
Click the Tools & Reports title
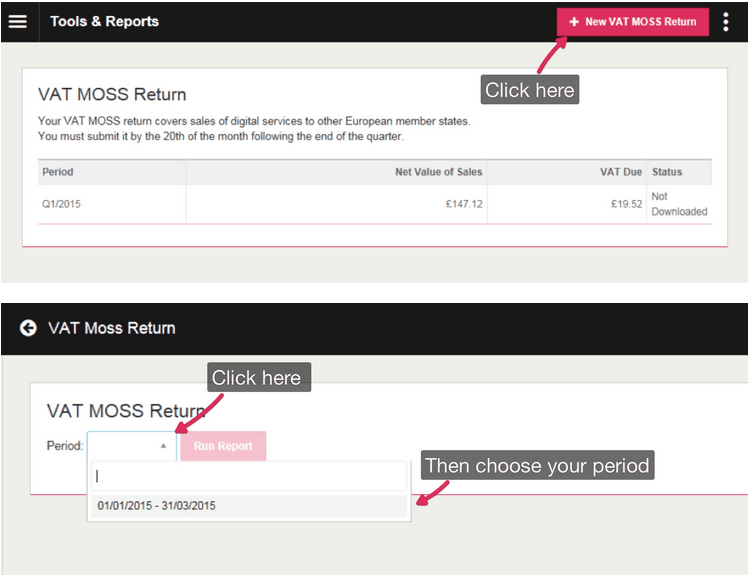(x=104, y=21)
